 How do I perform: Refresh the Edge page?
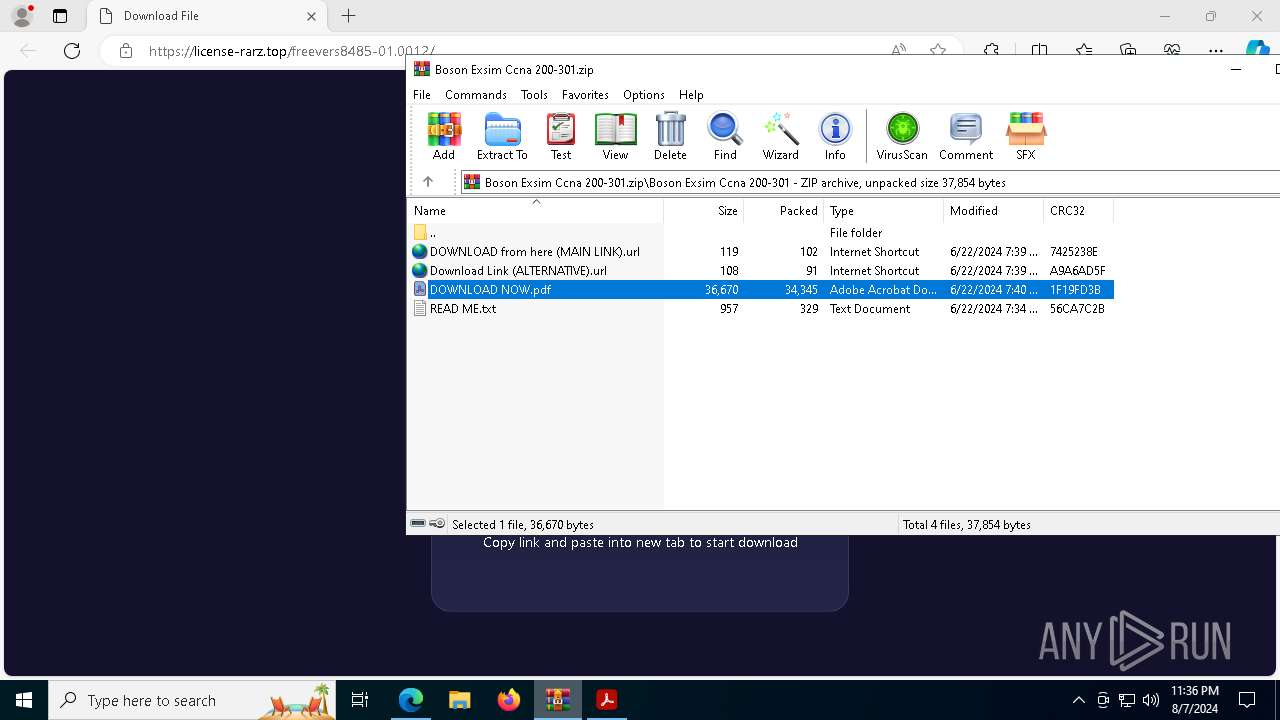click(72, 51)
